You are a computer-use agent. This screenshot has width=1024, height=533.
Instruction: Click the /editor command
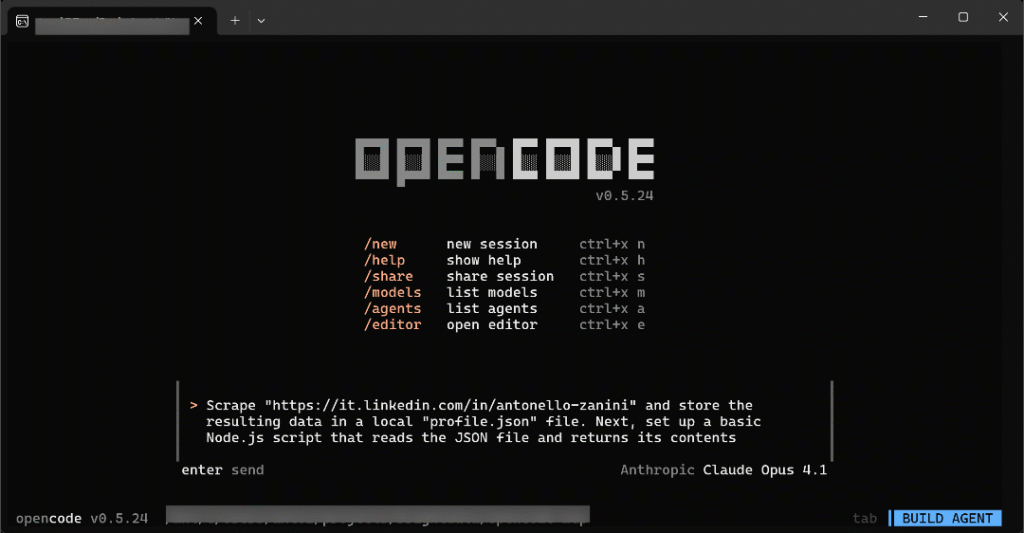[392, 325]
